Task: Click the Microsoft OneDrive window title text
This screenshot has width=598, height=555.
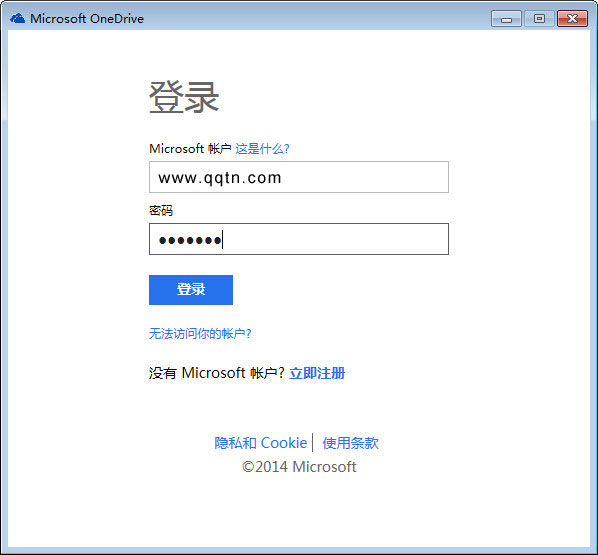Action: tap(87, 19)
